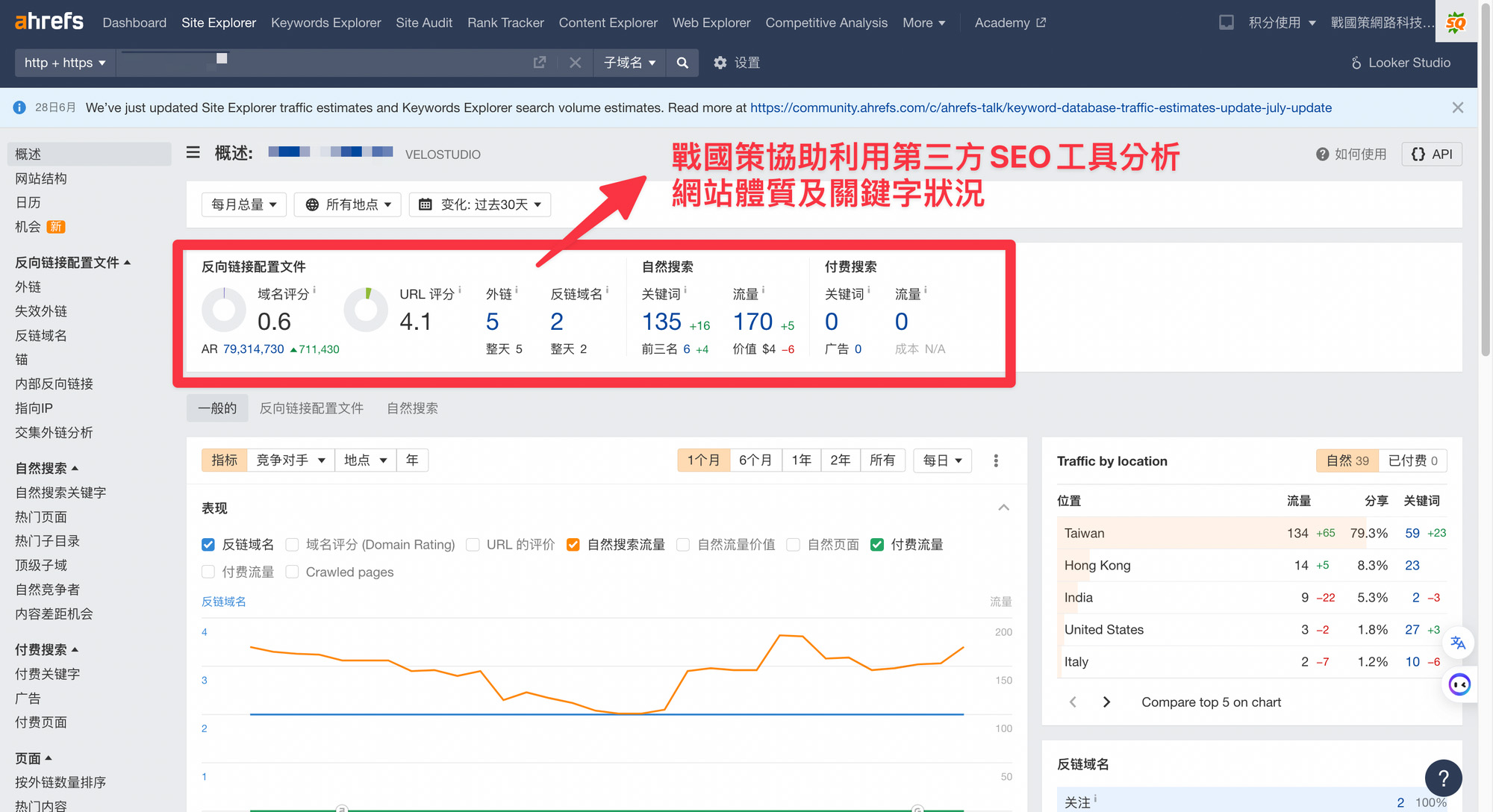Open Looker Studio integration

(1400, 63)
